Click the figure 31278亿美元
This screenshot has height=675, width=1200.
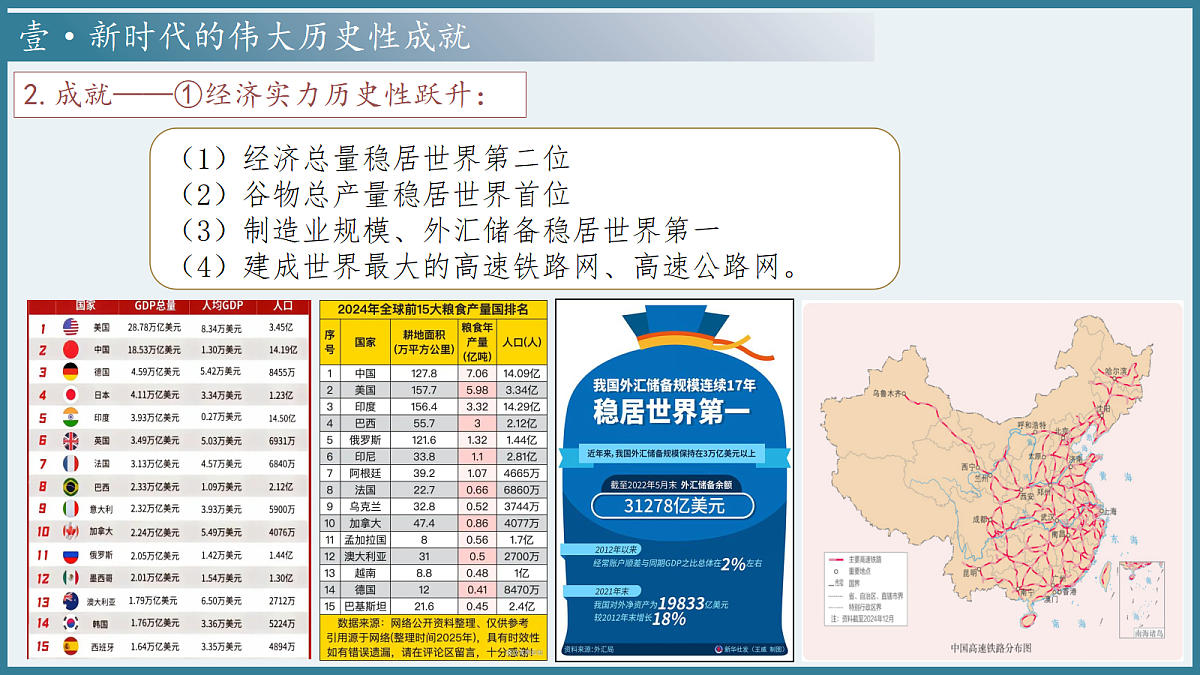coord(673,506)
